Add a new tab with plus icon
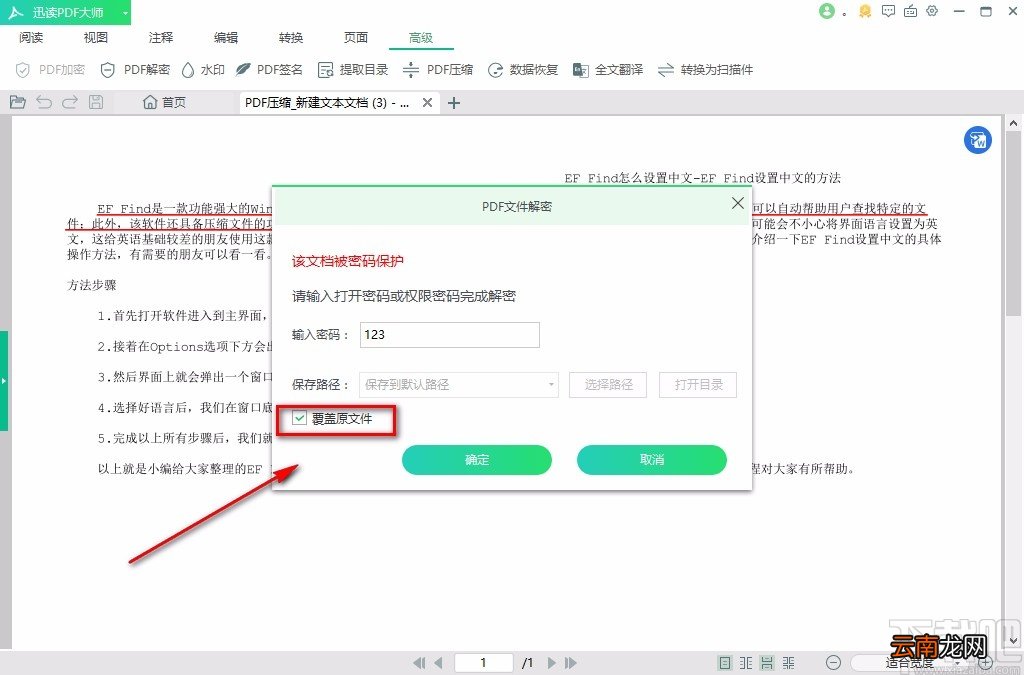 pyautogui.click(x=454, y=102)
